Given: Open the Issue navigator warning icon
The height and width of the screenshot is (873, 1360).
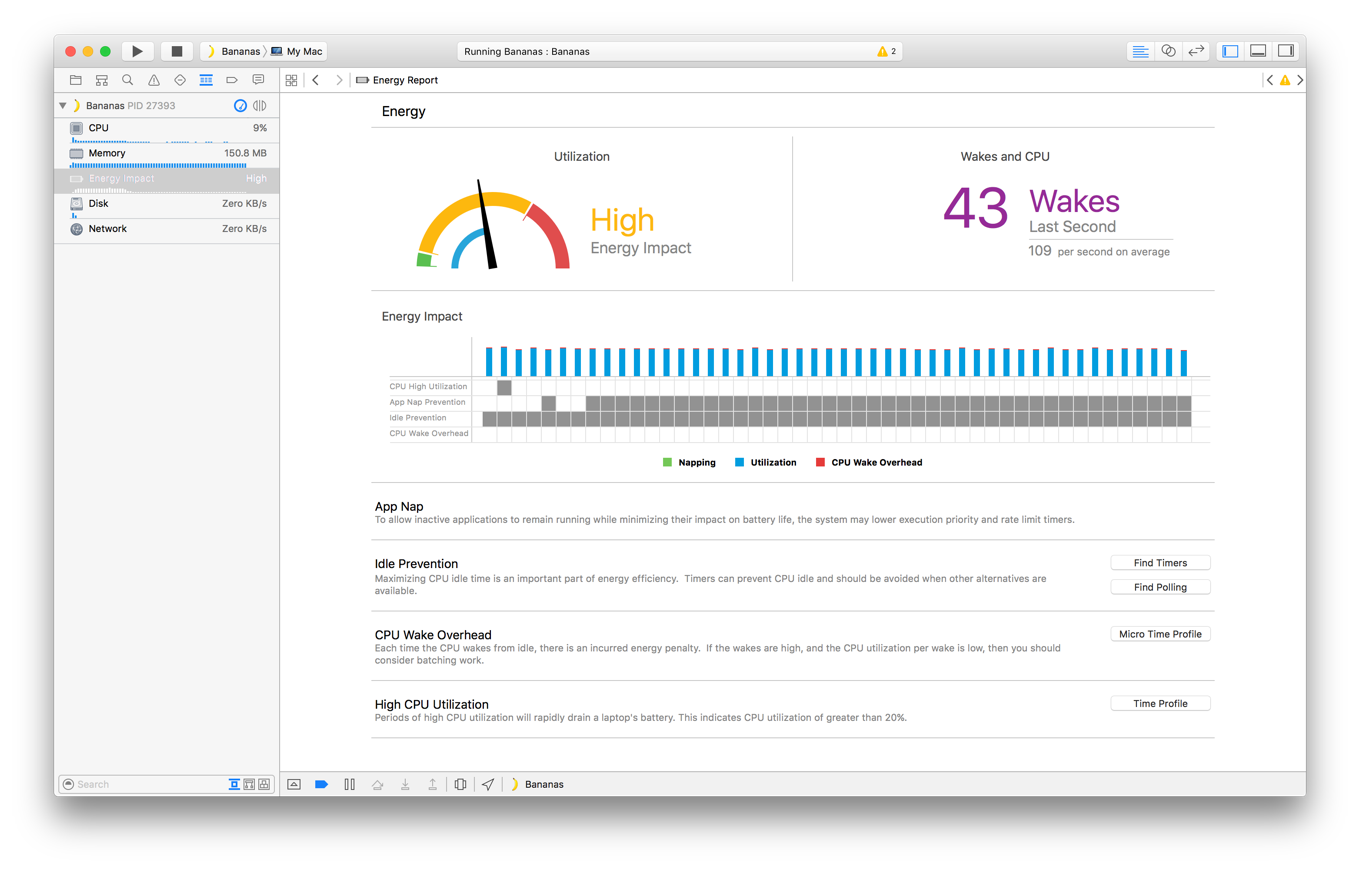Looking at the screenshot, I should 152,80.
